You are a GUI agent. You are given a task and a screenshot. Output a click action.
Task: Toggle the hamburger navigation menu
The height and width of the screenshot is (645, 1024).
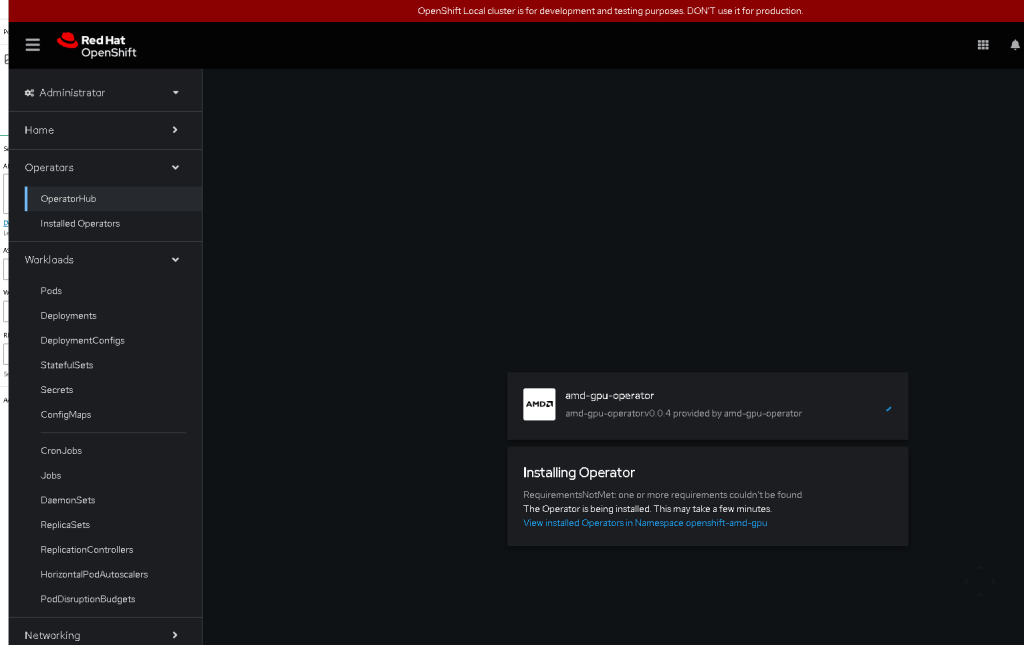coord(33,44)
